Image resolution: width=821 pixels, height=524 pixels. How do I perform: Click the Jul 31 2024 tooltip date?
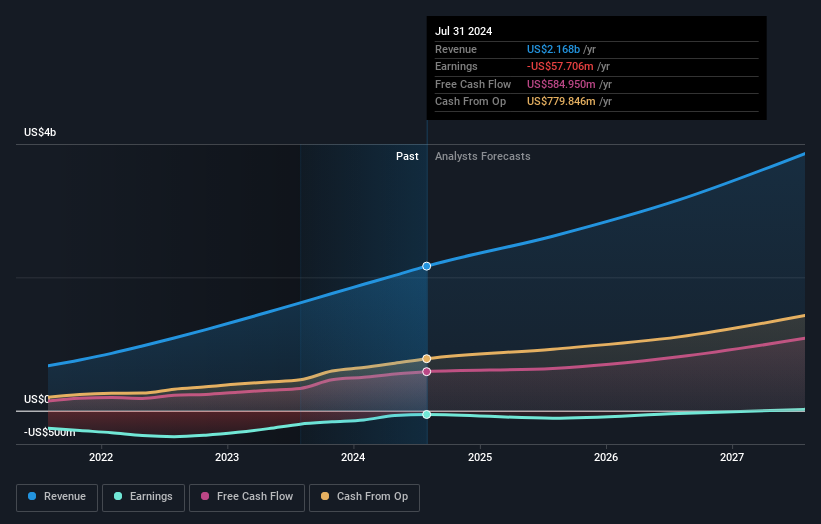tap(463, 31)
